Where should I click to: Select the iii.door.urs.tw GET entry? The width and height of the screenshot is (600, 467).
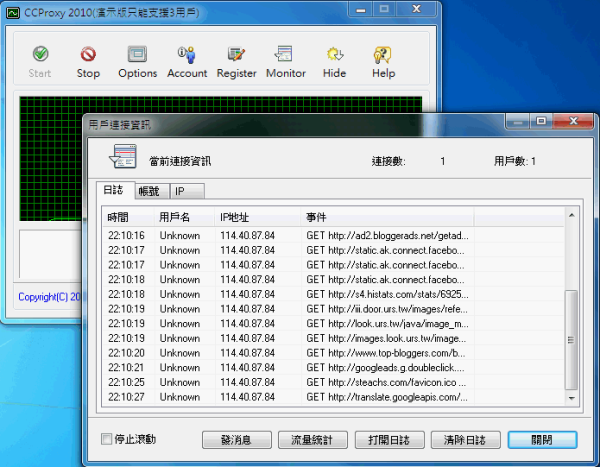click(x=386, y=309)
